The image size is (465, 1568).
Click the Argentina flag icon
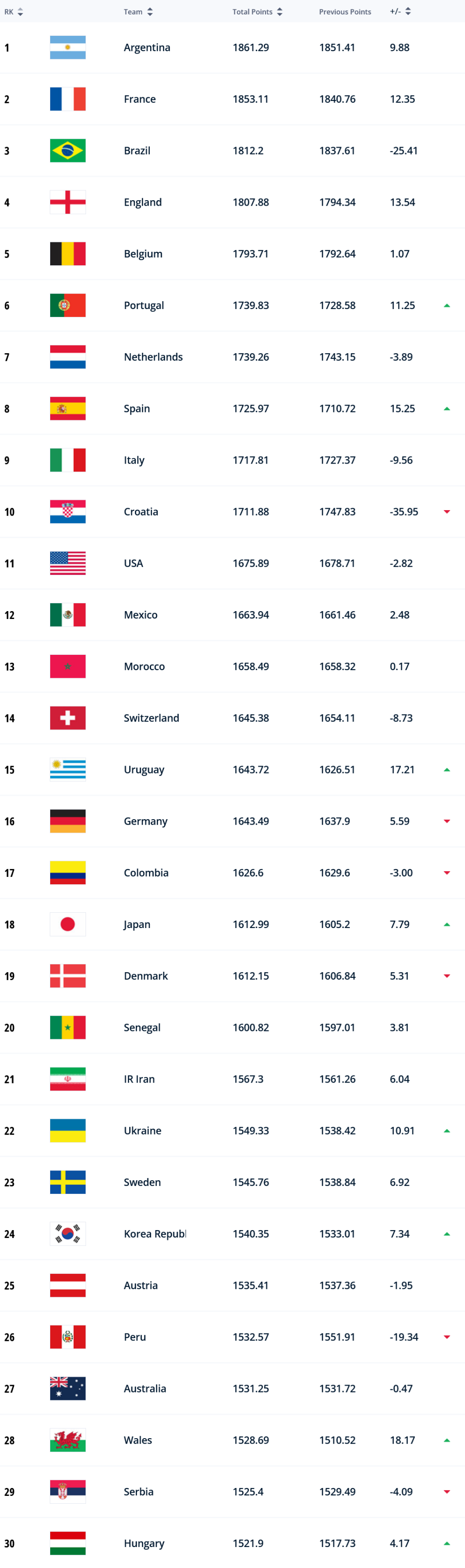(x=67, y=47)
